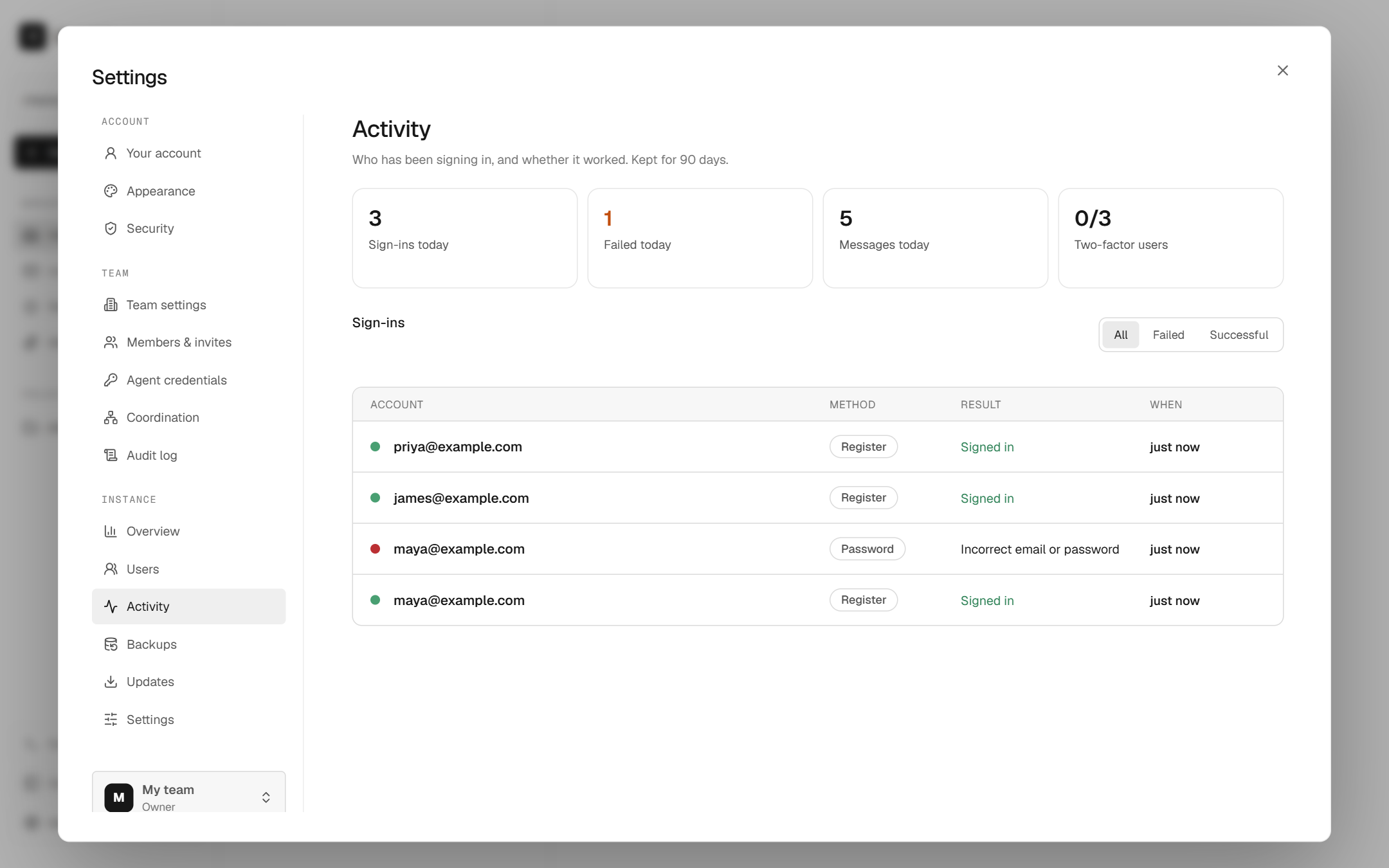The height and width of the screenshot is (868, 1389).
Task: Click the green status dot for priya
Action: point(375,446)
